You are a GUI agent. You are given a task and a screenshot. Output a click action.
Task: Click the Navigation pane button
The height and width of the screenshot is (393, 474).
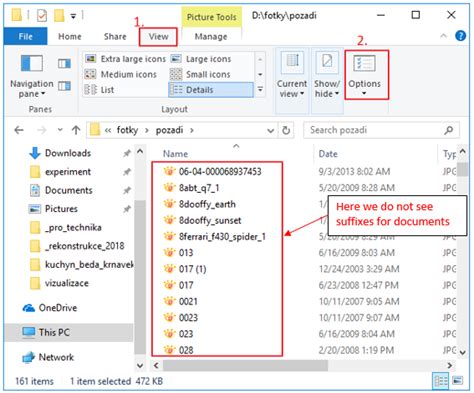[x=31, y=77]
